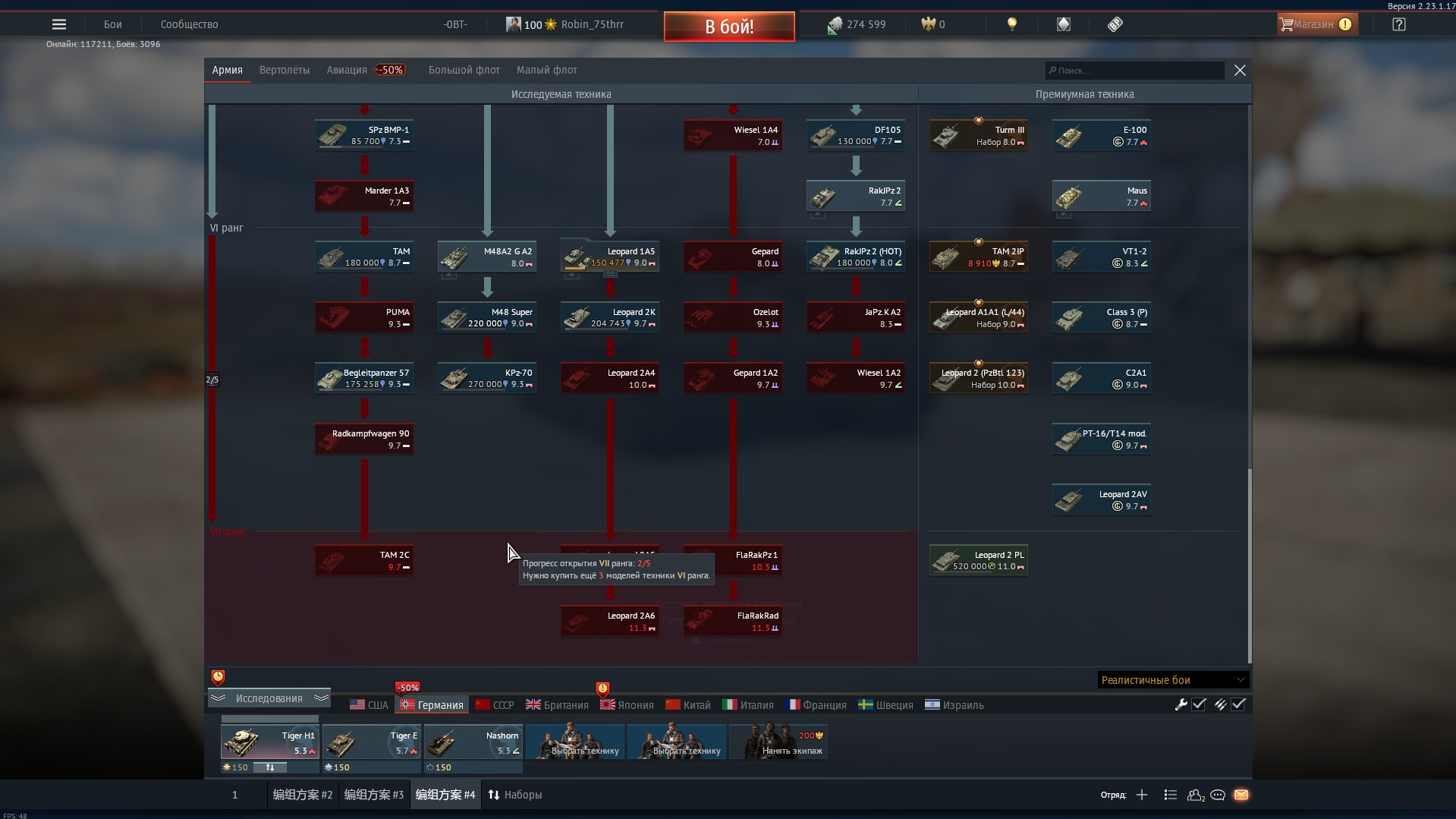This screenshot has width=1456, height=819.
Task: Collapse the Исследования panel left chevron
Action: click(x=219, y=698)
